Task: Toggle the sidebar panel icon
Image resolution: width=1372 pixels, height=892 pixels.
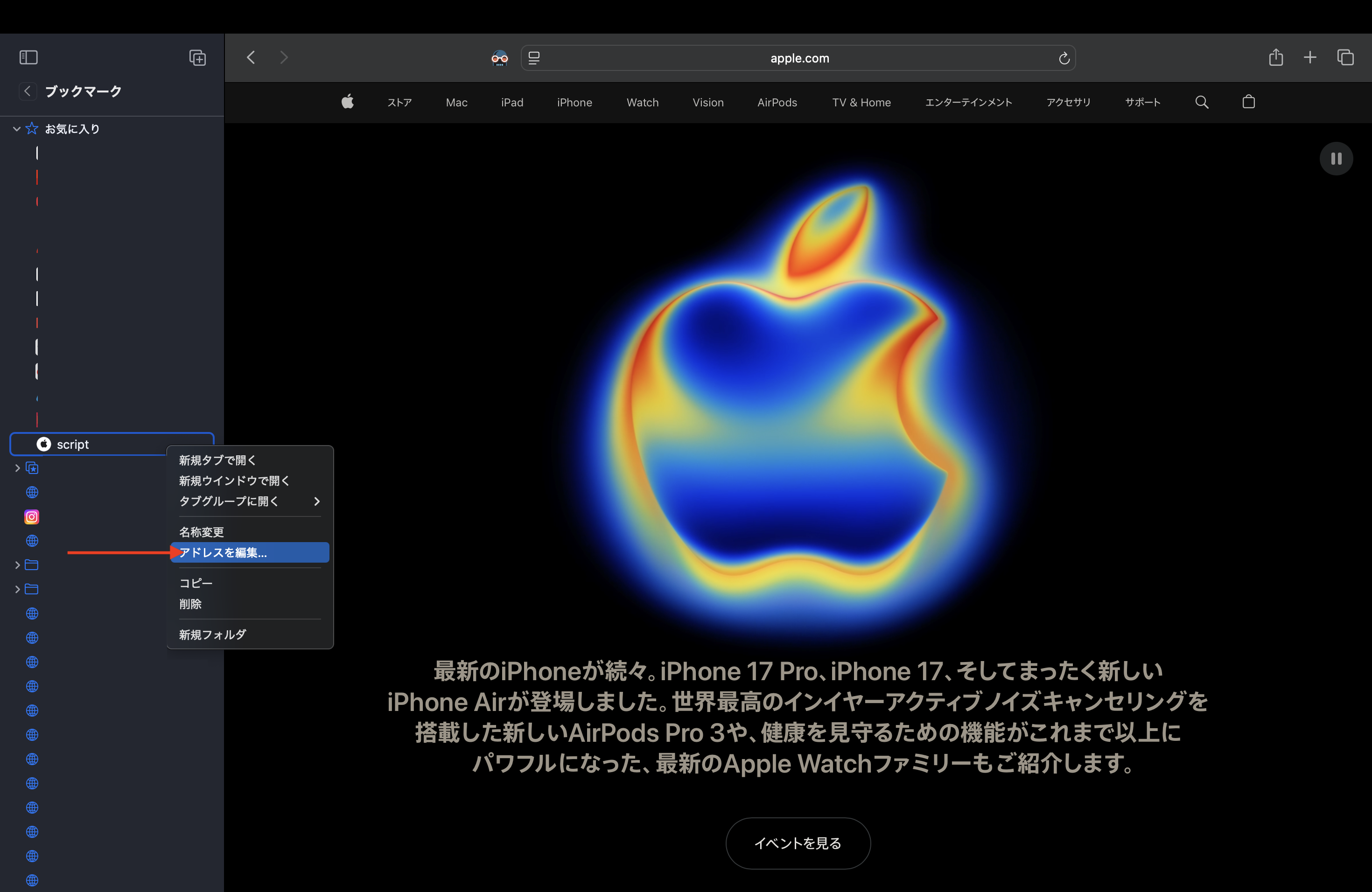Action: (28, 58)
